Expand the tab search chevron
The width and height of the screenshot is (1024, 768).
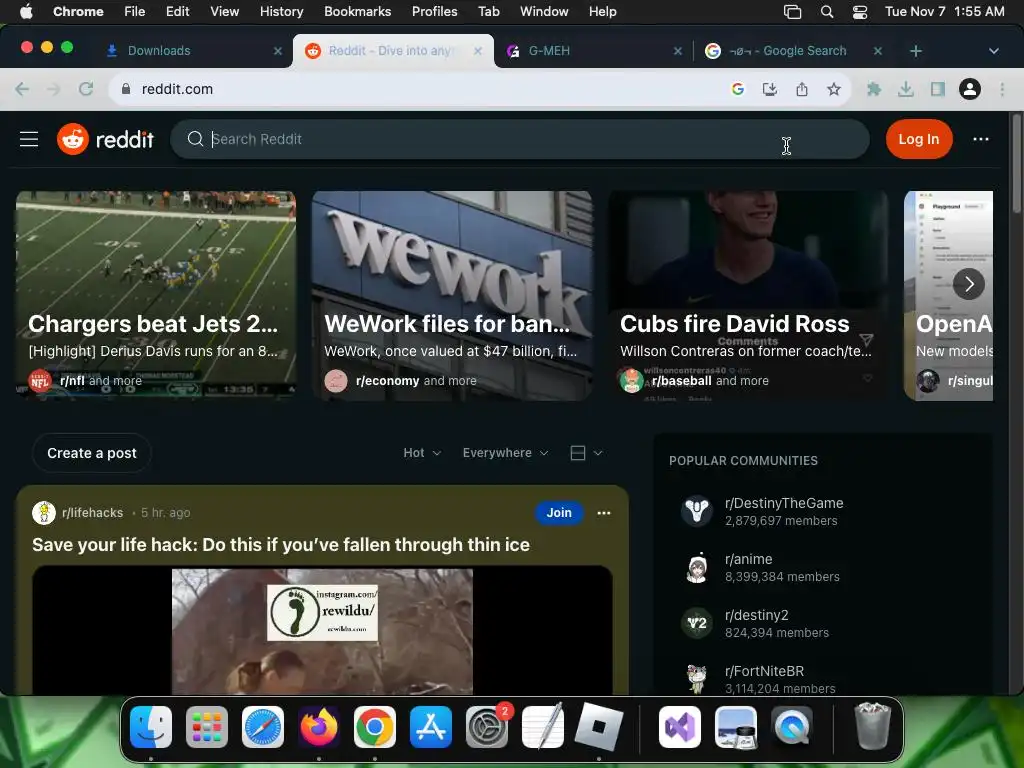[x=993, y=51]
